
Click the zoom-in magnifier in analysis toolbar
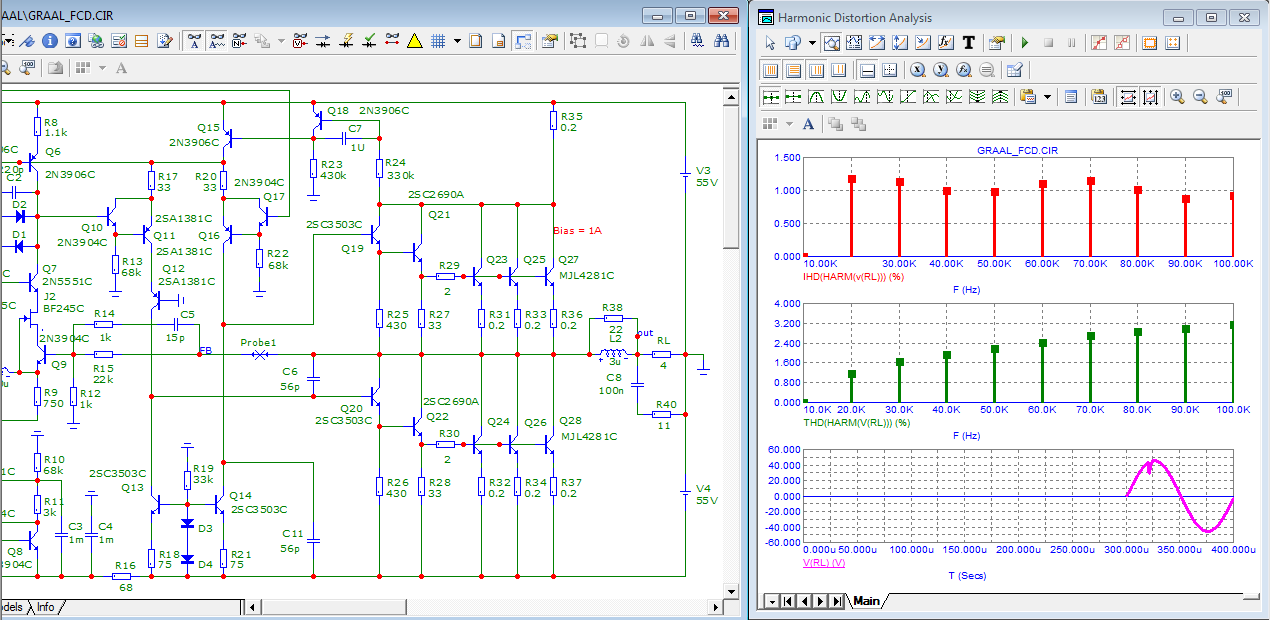pos(1177,97)
